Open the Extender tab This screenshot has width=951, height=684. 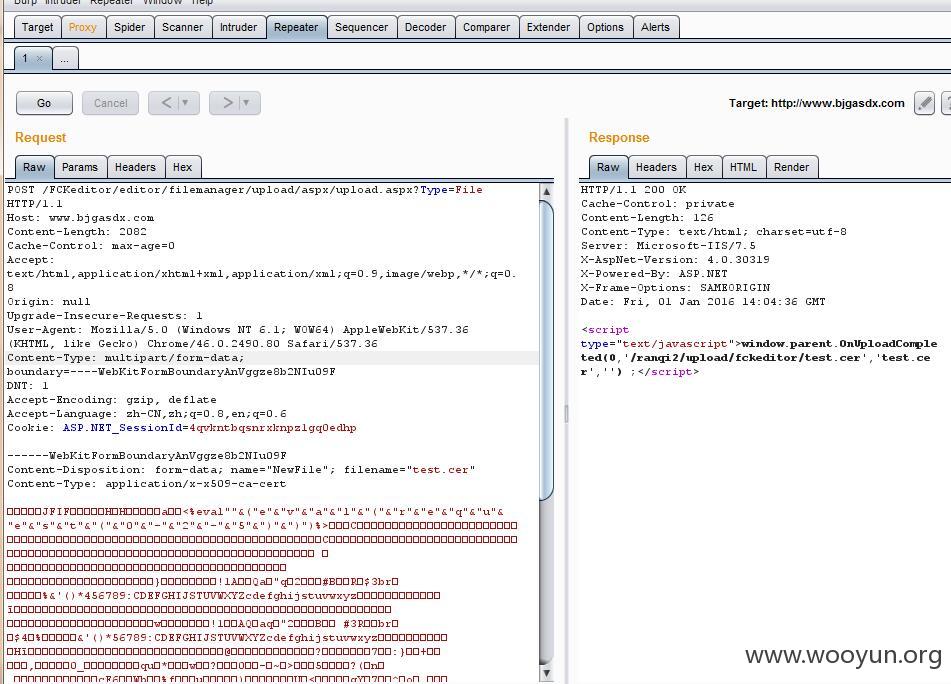(x=548, y=27)
